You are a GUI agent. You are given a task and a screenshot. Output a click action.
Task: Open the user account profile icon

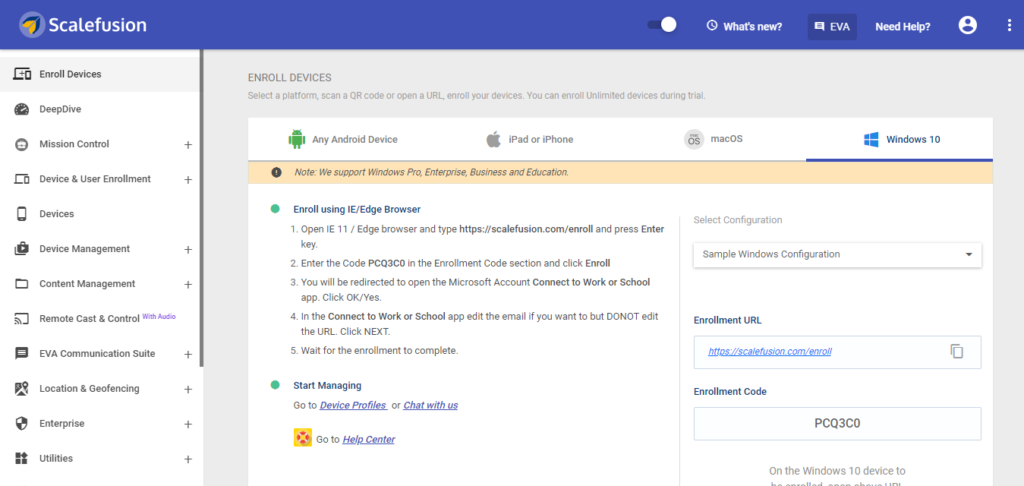pyautogui.click(x=967, y=25)
